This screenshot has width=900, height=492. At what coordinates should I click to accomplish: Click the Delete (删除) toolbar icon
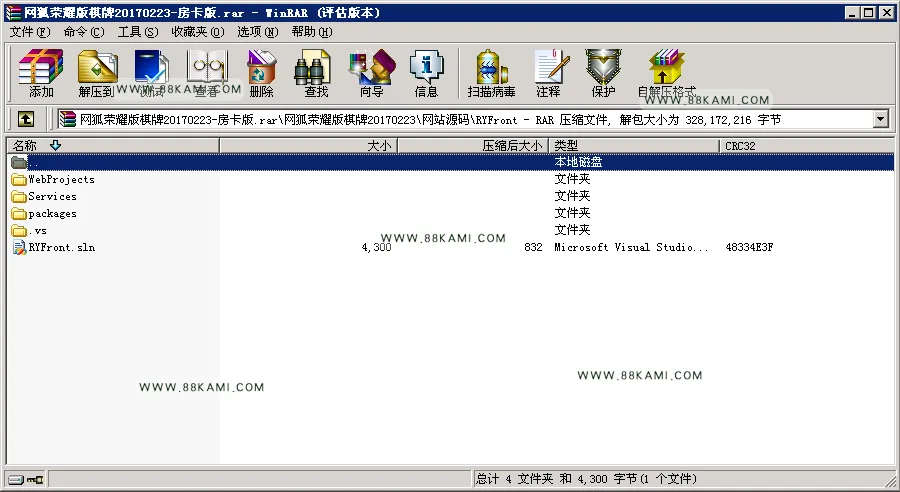click(262, 73)
